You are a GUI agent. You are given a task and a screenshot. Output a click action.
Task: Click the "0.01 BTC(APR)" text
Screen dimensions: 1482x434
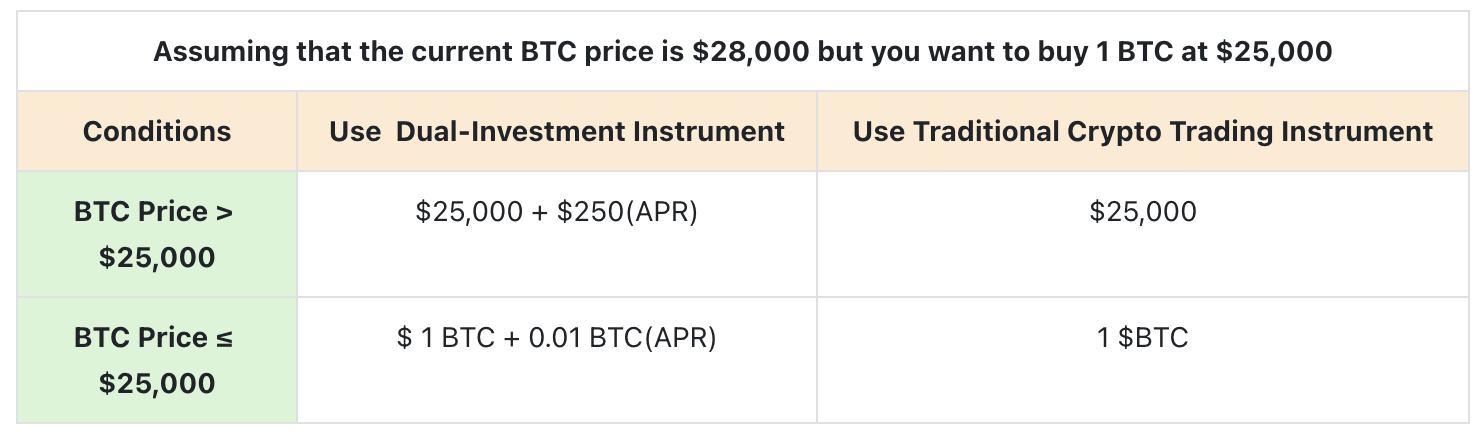(622, 338)
